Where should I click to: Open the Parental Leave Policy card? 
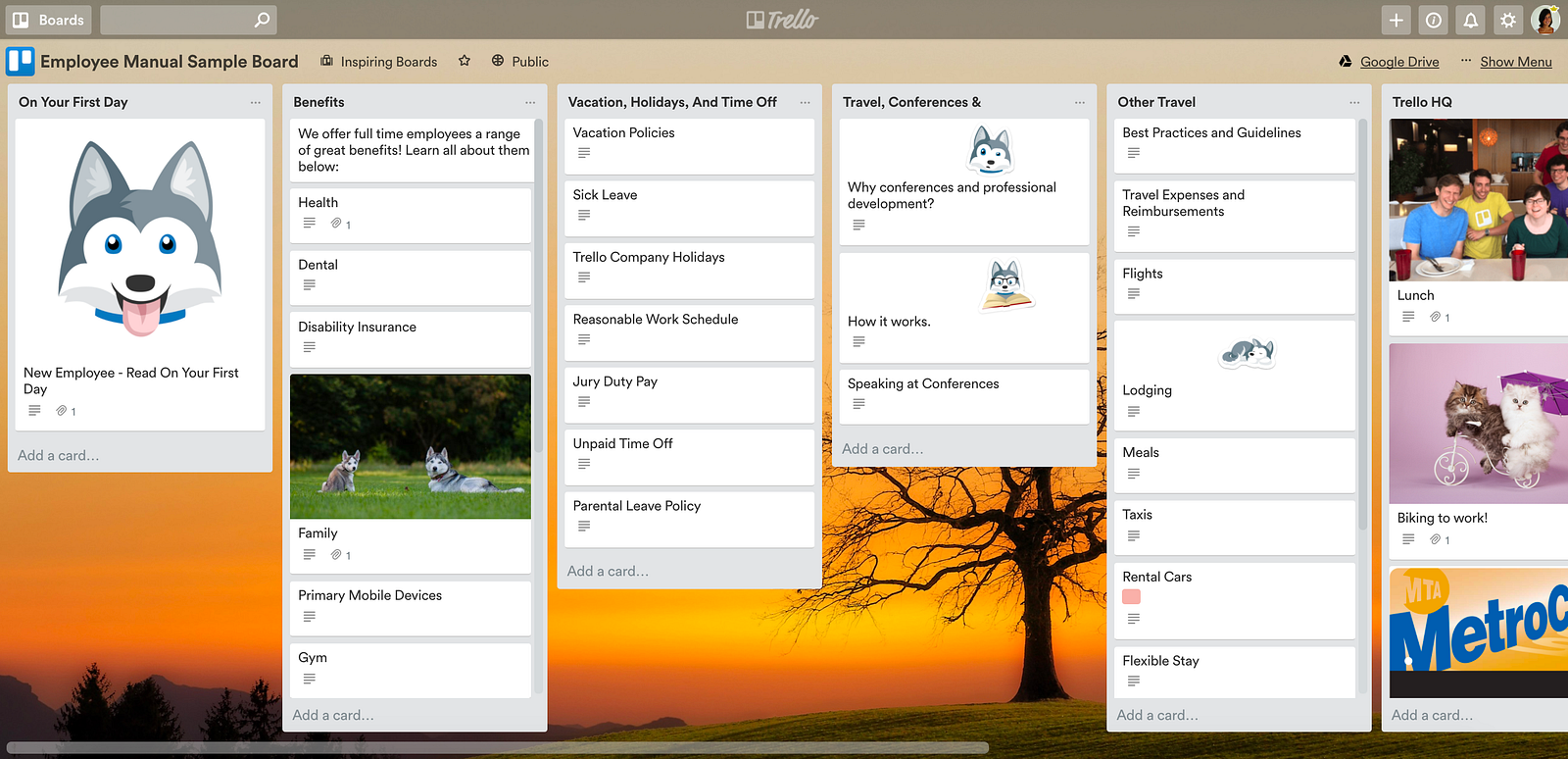(x=690, y=519)
